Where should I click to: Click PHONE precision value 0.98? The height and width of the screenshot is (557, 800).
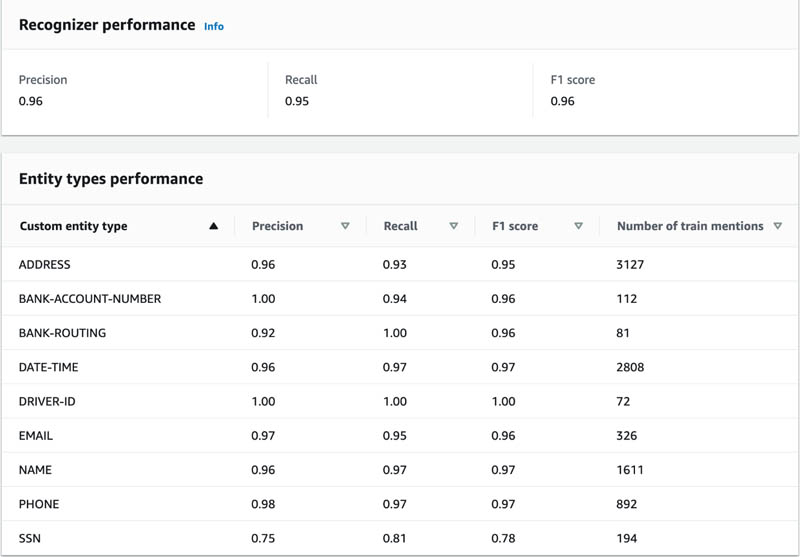[x=263, y=504]
